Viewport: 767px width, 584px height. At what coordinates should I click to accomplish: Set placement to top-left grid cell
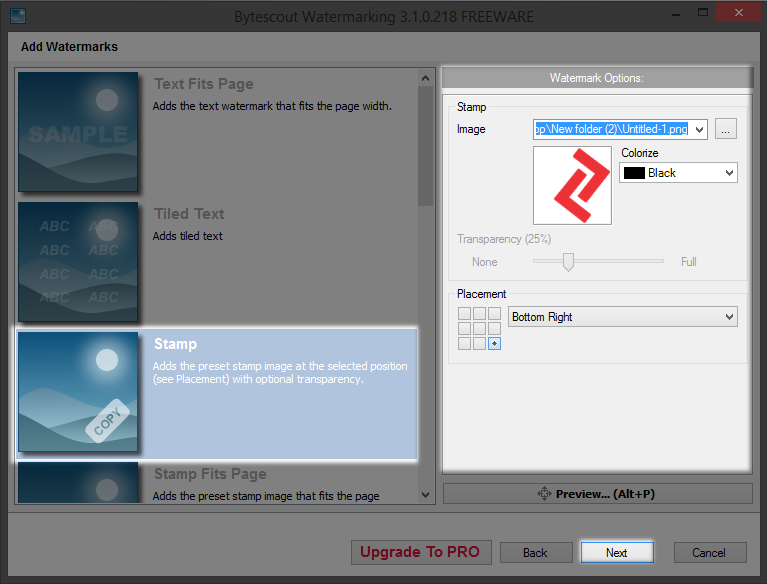click(x=465, y=314)
